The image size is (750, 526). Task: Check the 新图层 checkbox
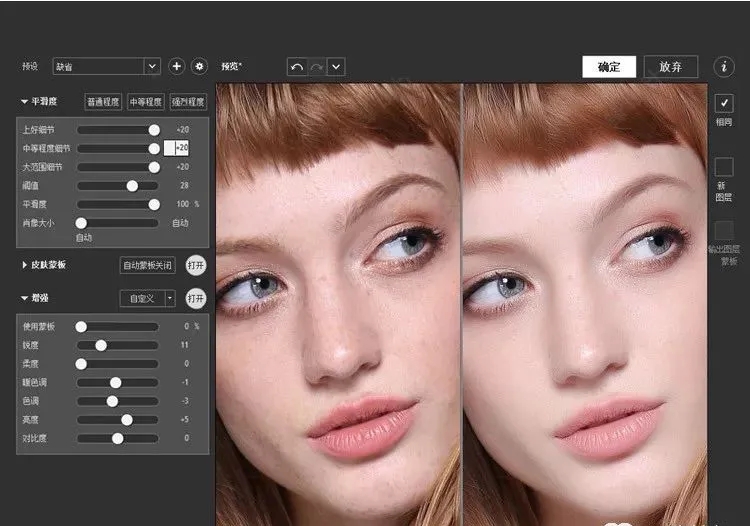click(x=724, y=167)
